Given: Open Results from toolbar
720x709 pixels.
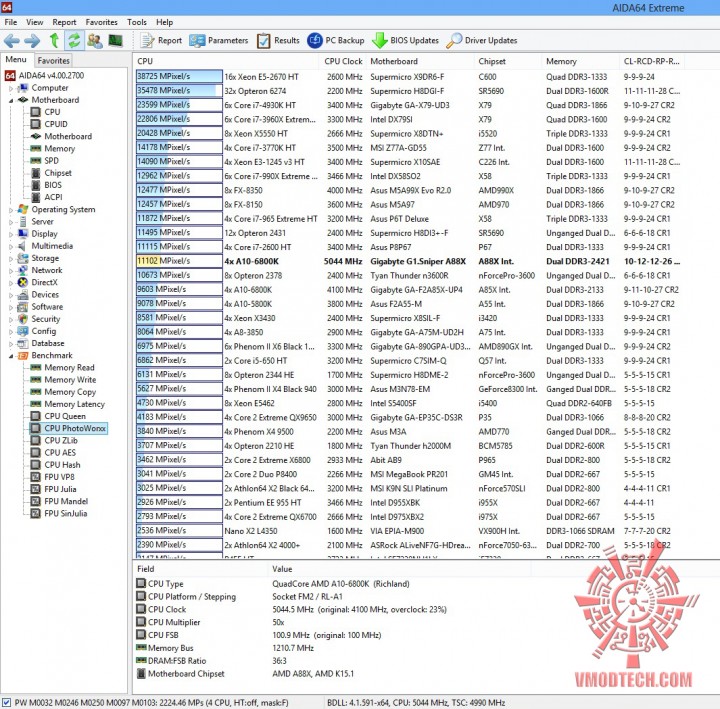Looking at the screenshot, I should [278, 41].
